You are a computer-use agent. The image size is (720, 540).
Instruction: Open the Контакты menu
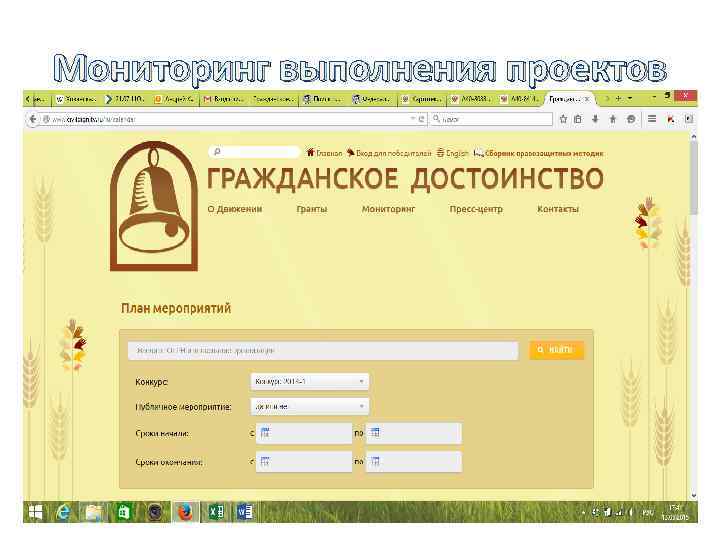tap(558, 209)
